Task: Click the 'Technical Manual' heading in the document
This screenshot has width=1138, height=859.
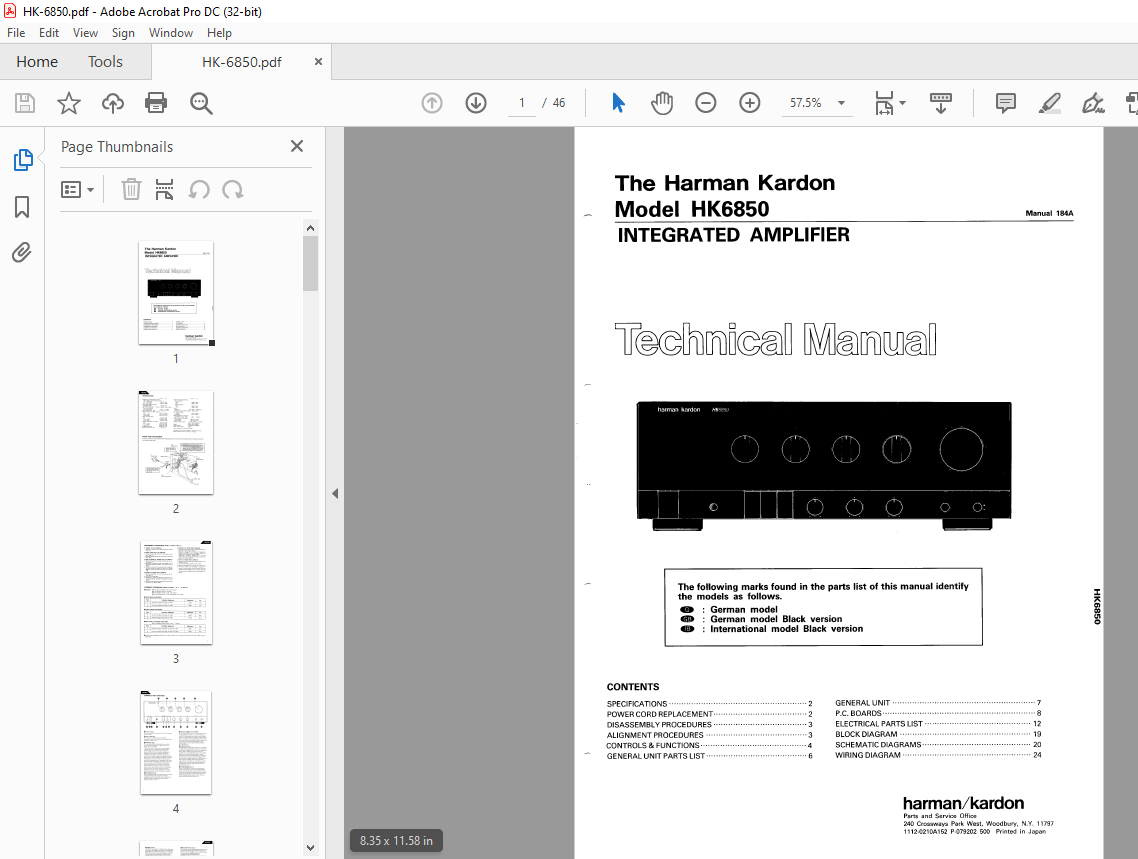Action: 776,340
